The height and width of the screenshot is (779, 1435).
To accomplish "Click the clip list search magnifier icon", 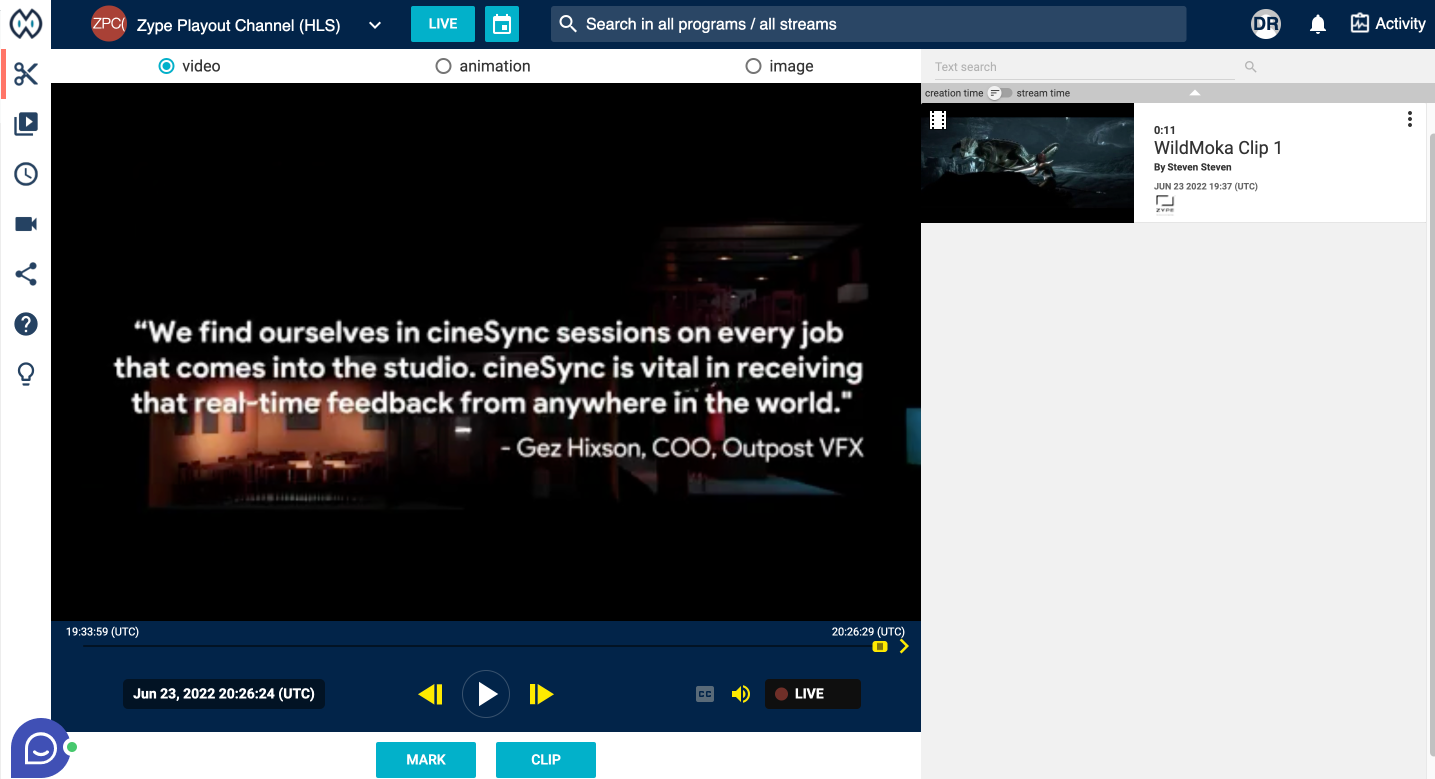I will tap(1250, 67).
